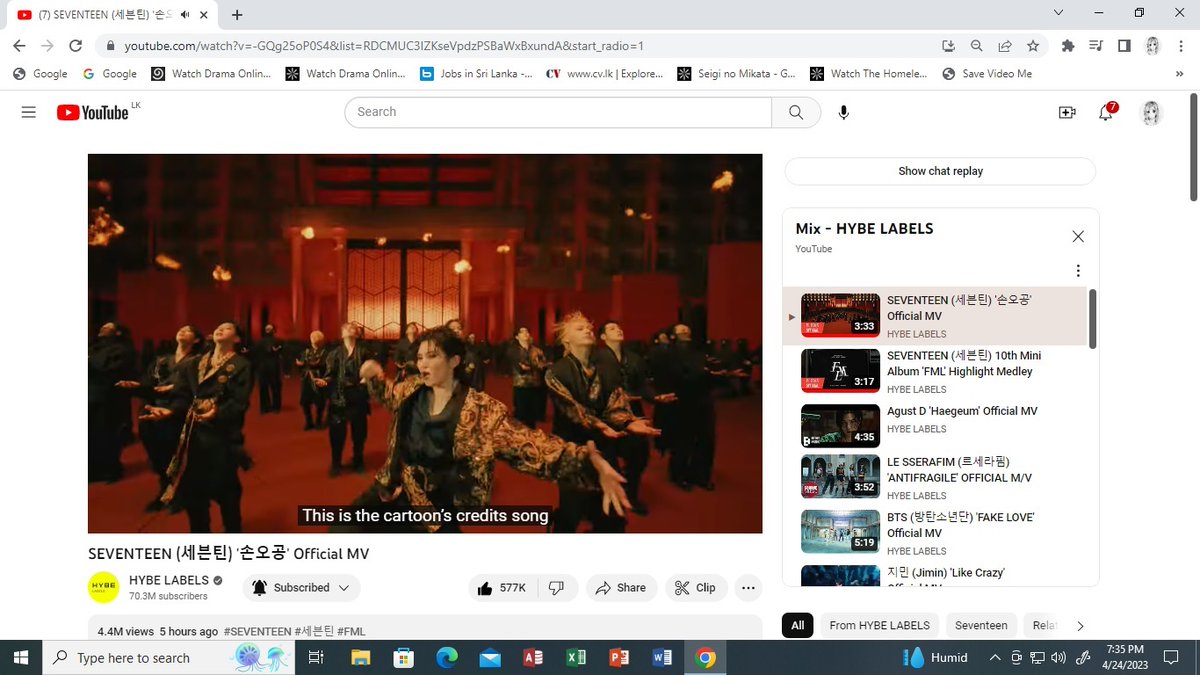Play Jimin 'Like Crazy' from the playlist
1200x675 pixels.
pyautogui.click(x=935, y=574)
